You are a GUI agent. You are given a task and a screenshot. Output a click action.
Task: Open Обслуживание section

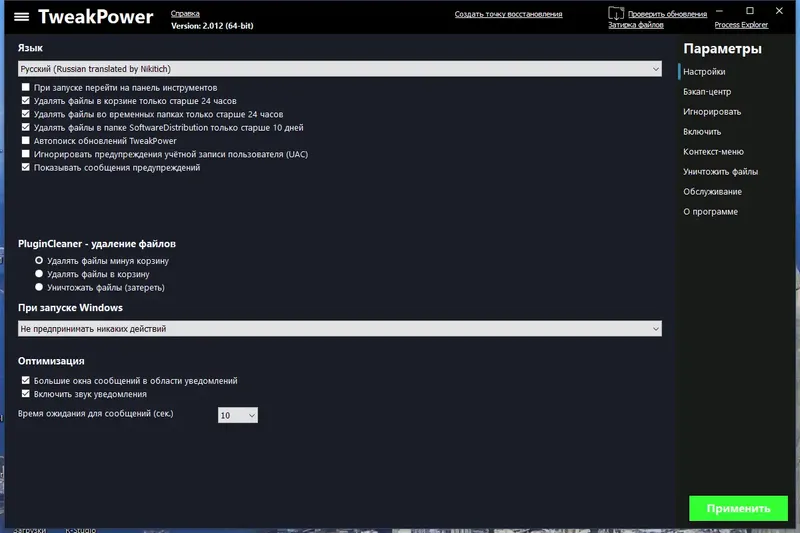[712, 192]
